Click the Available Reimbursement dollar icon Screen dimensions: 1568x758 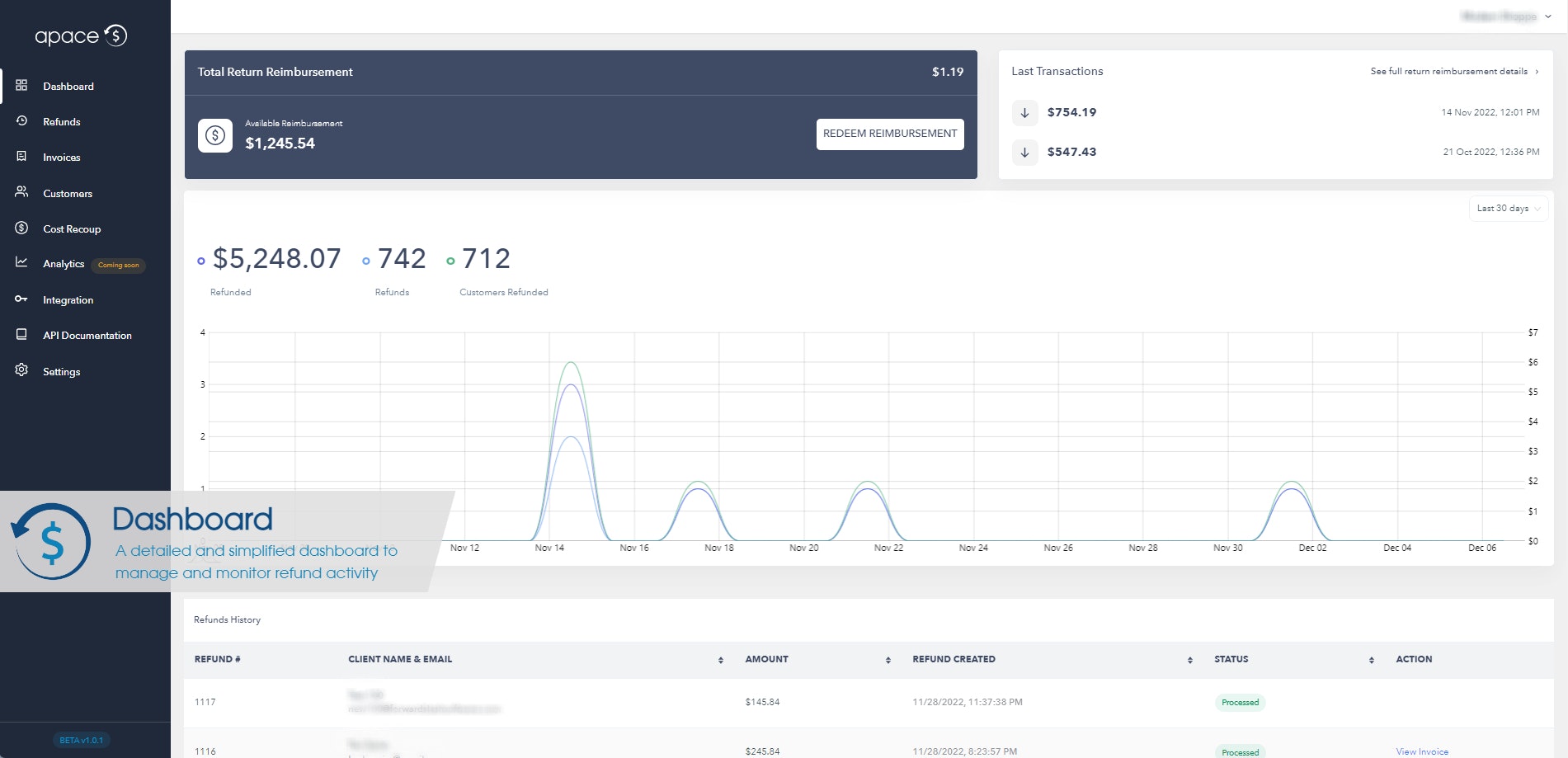coord(215,135)
